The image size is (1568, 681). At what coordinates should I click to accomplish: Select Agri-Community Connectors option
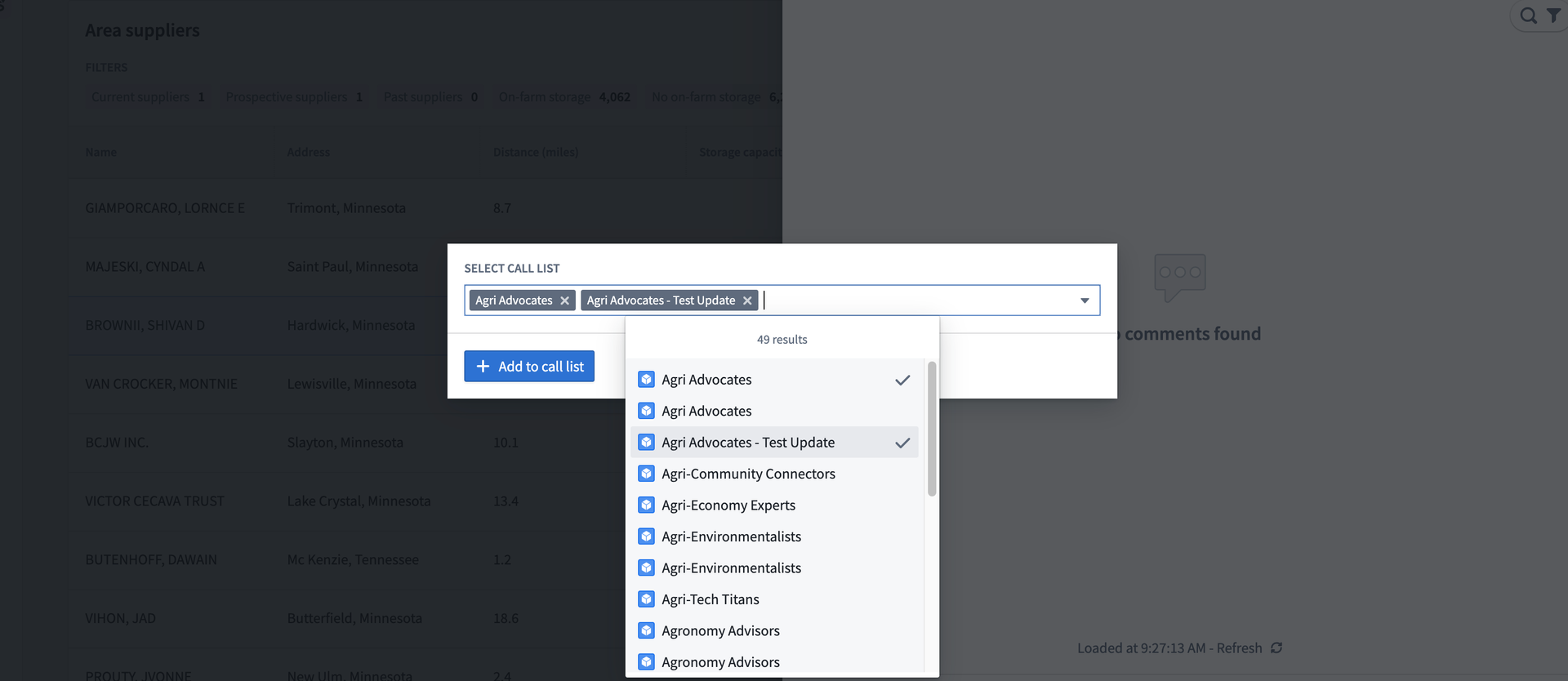(748, 474)
